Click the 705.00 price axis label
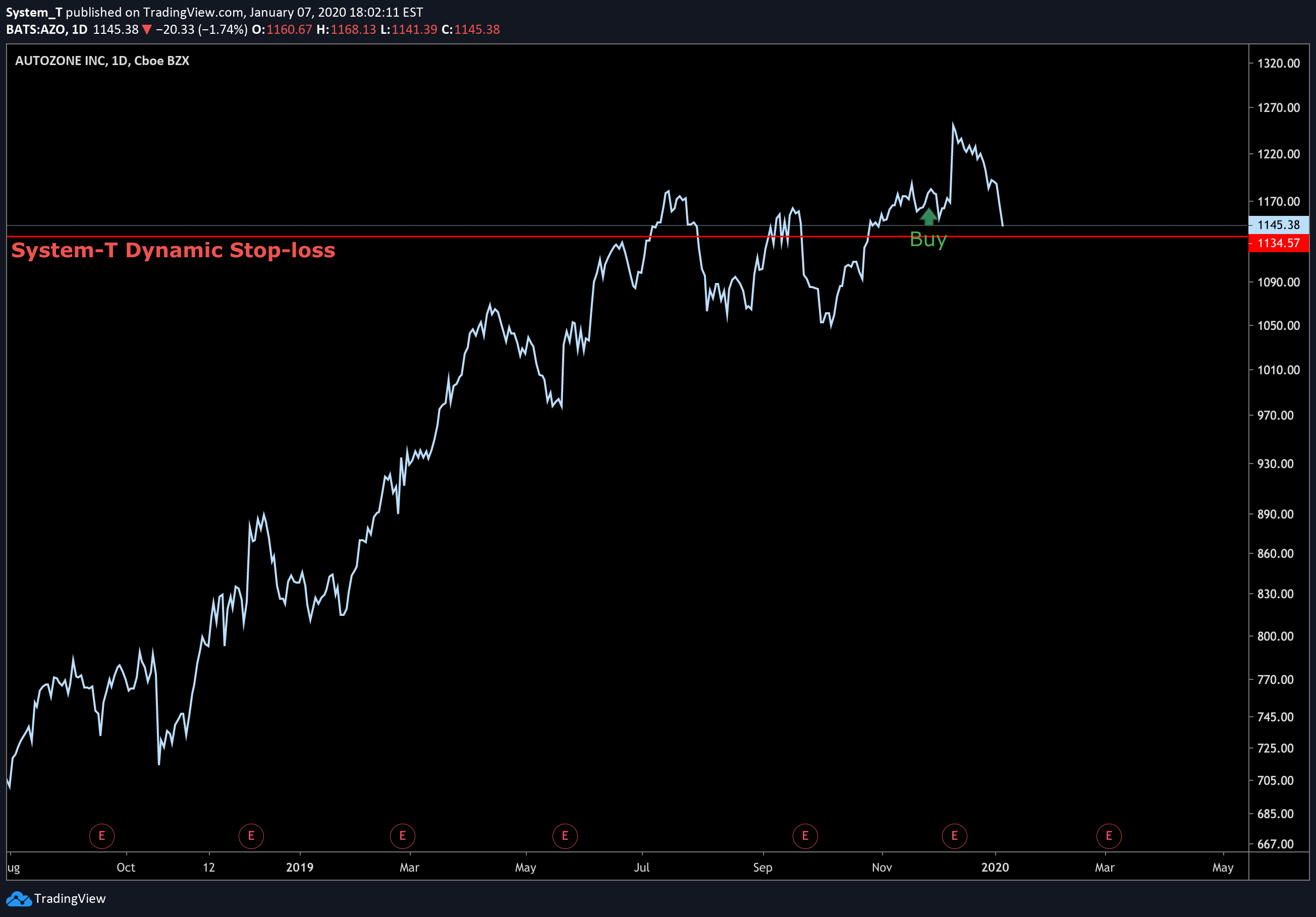This screenshot has height=917, width=1316. pos(1275,781)
